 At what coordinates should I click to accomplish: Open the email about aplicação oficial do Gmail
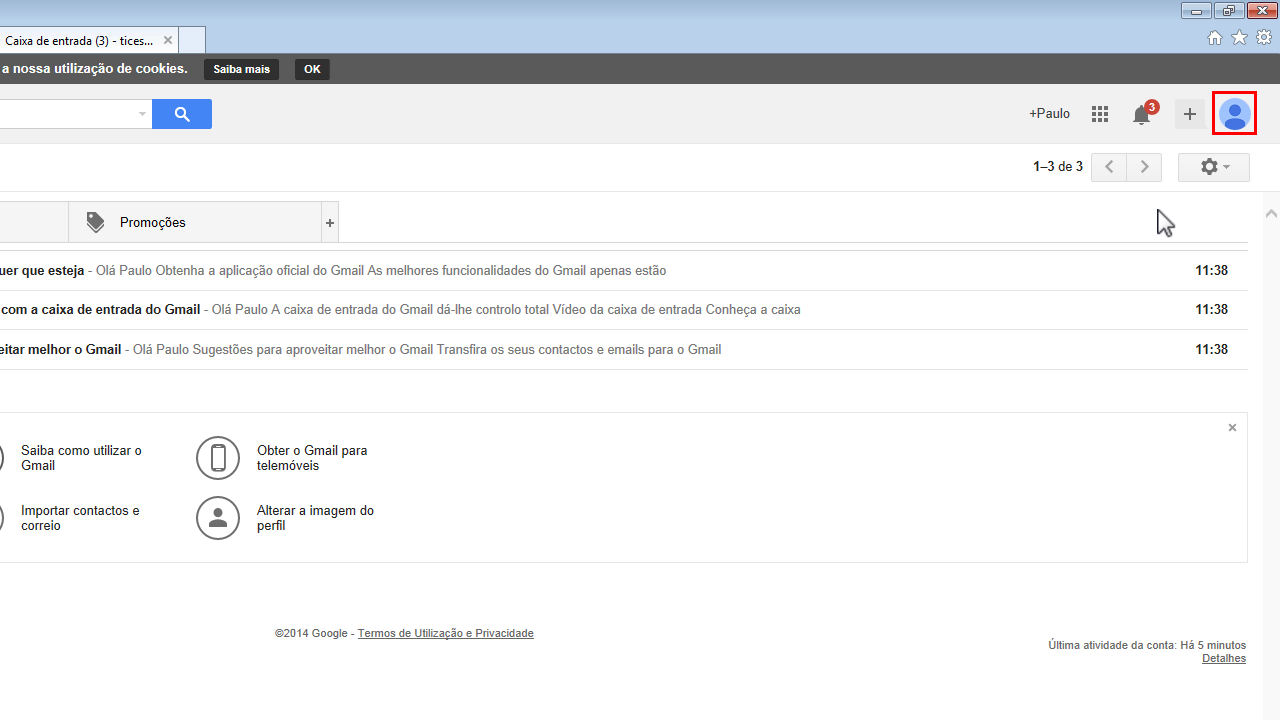(x=624, y=270)
